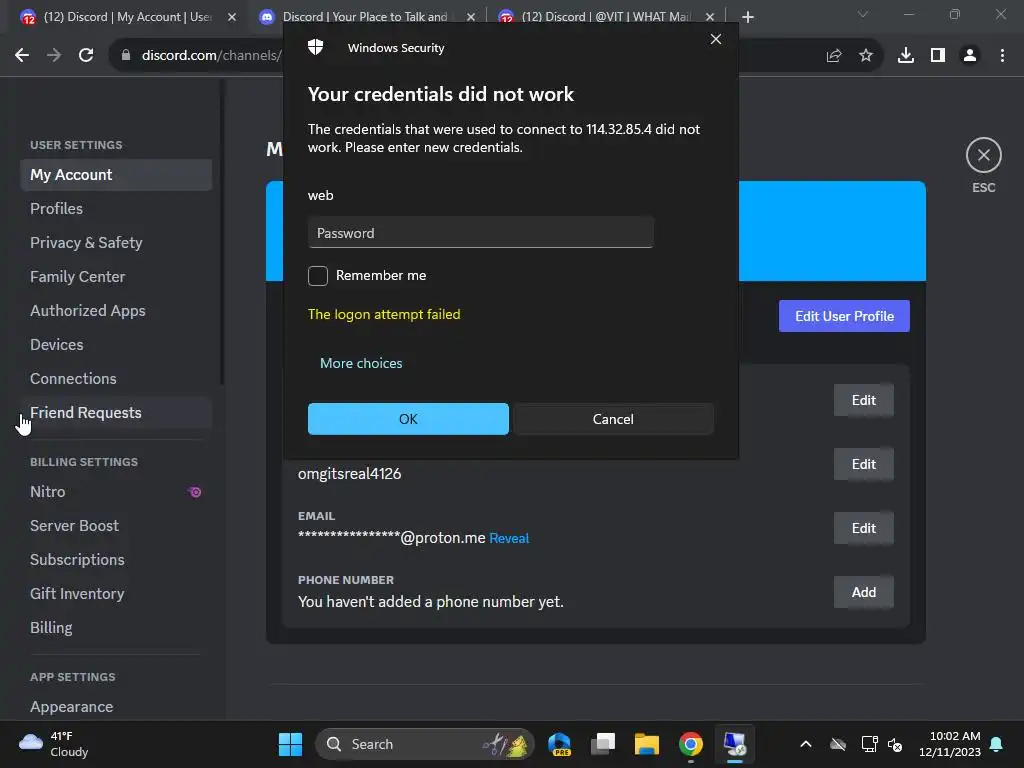Switch to Google Chrome on taskbar
1024x768 pixels.
(x=690, y=744)
